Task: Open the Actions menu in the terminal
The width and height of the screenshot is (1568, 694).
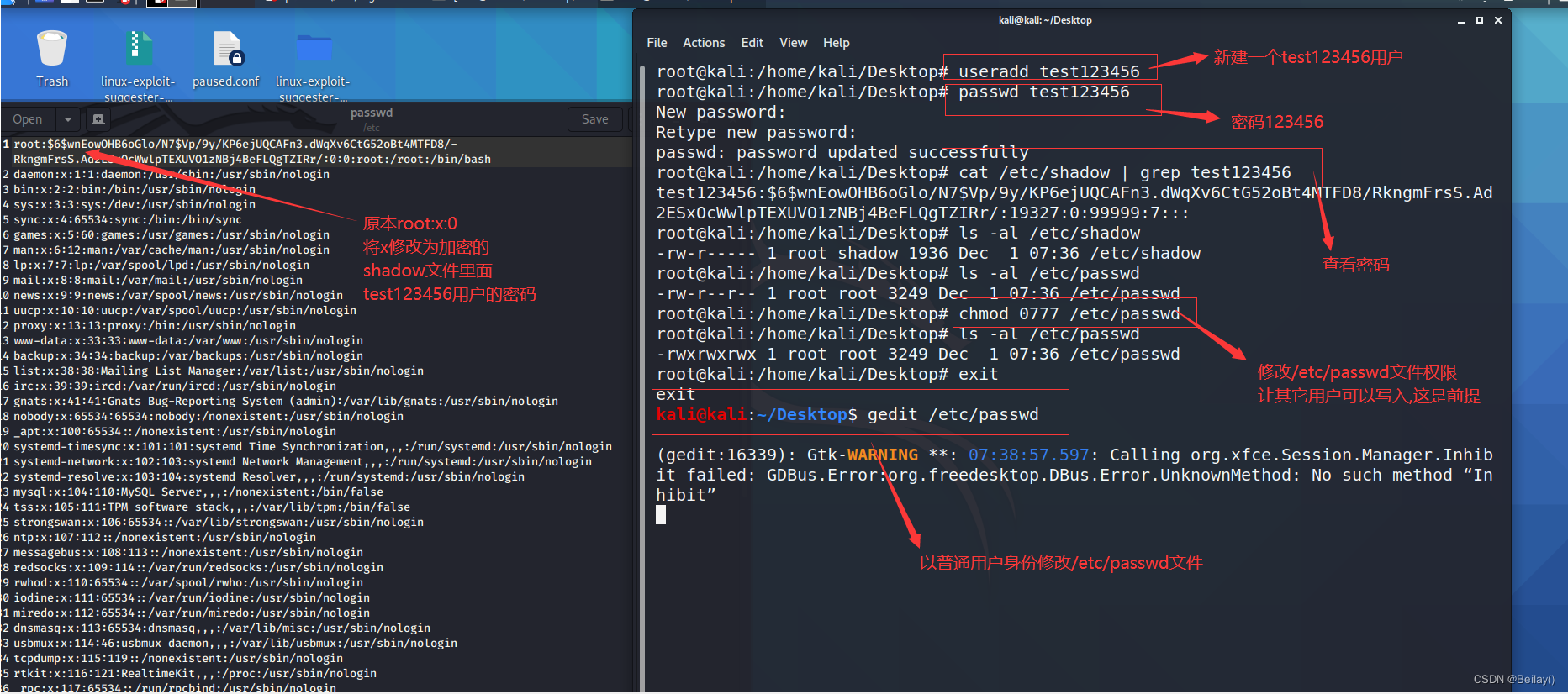Action: click(704, 43)
